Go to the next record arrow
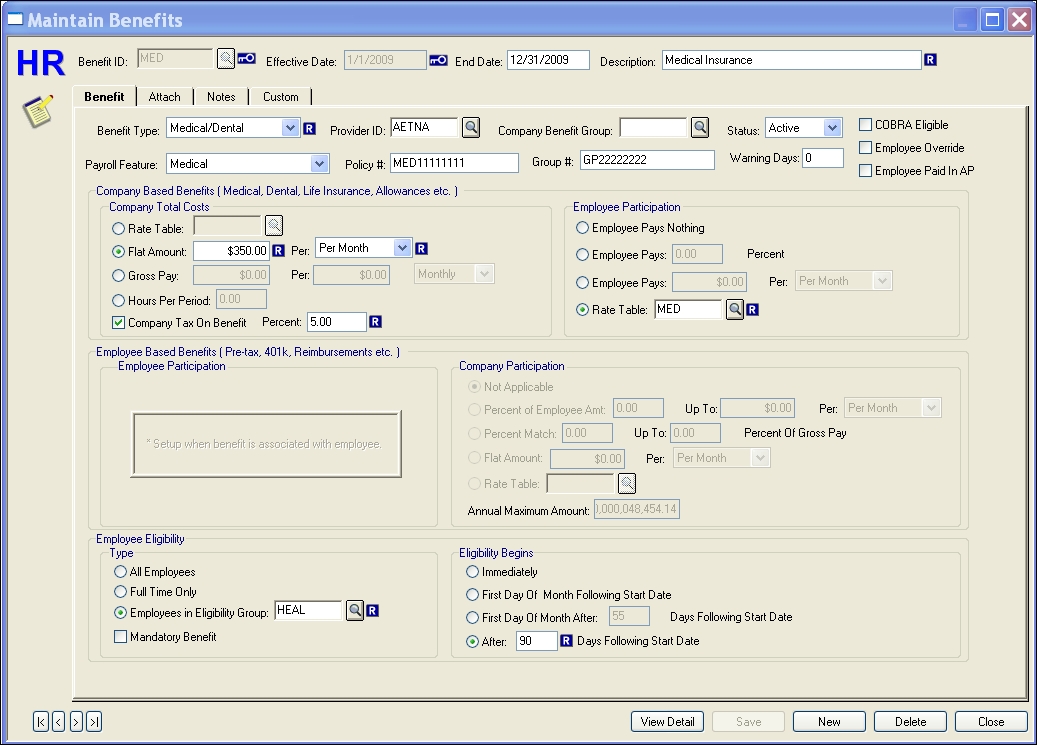Viewport: 1037px width, 745px height. [76, 722]
